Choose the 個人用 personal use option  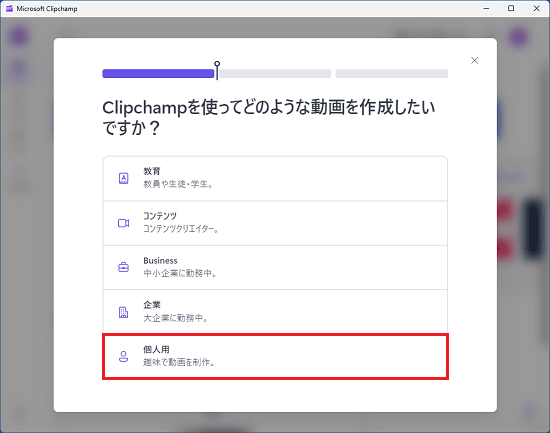[x=275, y=356]
